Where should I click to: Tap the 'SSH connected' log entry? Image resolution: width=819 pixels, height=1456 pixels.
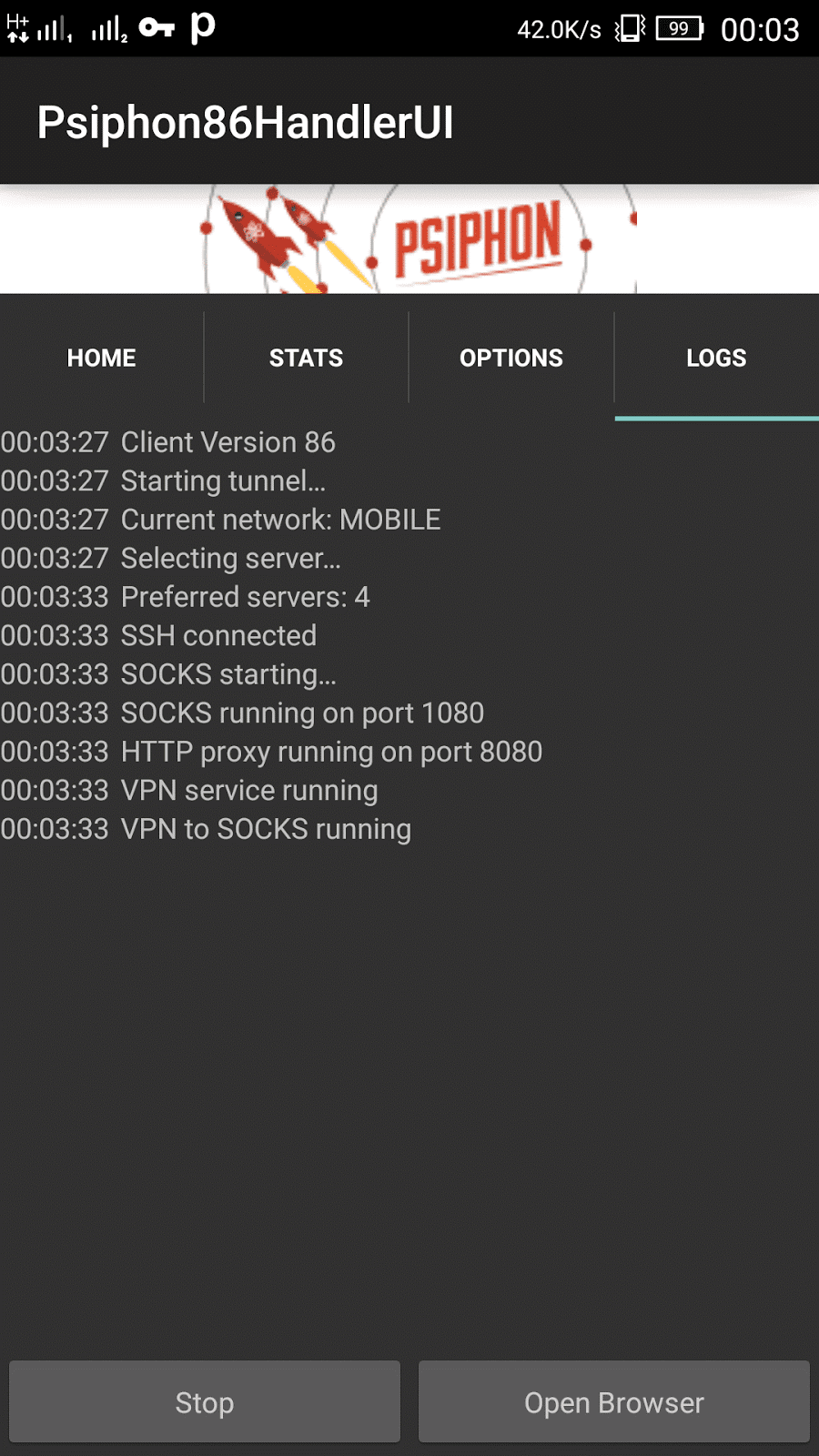coord(159,635)
